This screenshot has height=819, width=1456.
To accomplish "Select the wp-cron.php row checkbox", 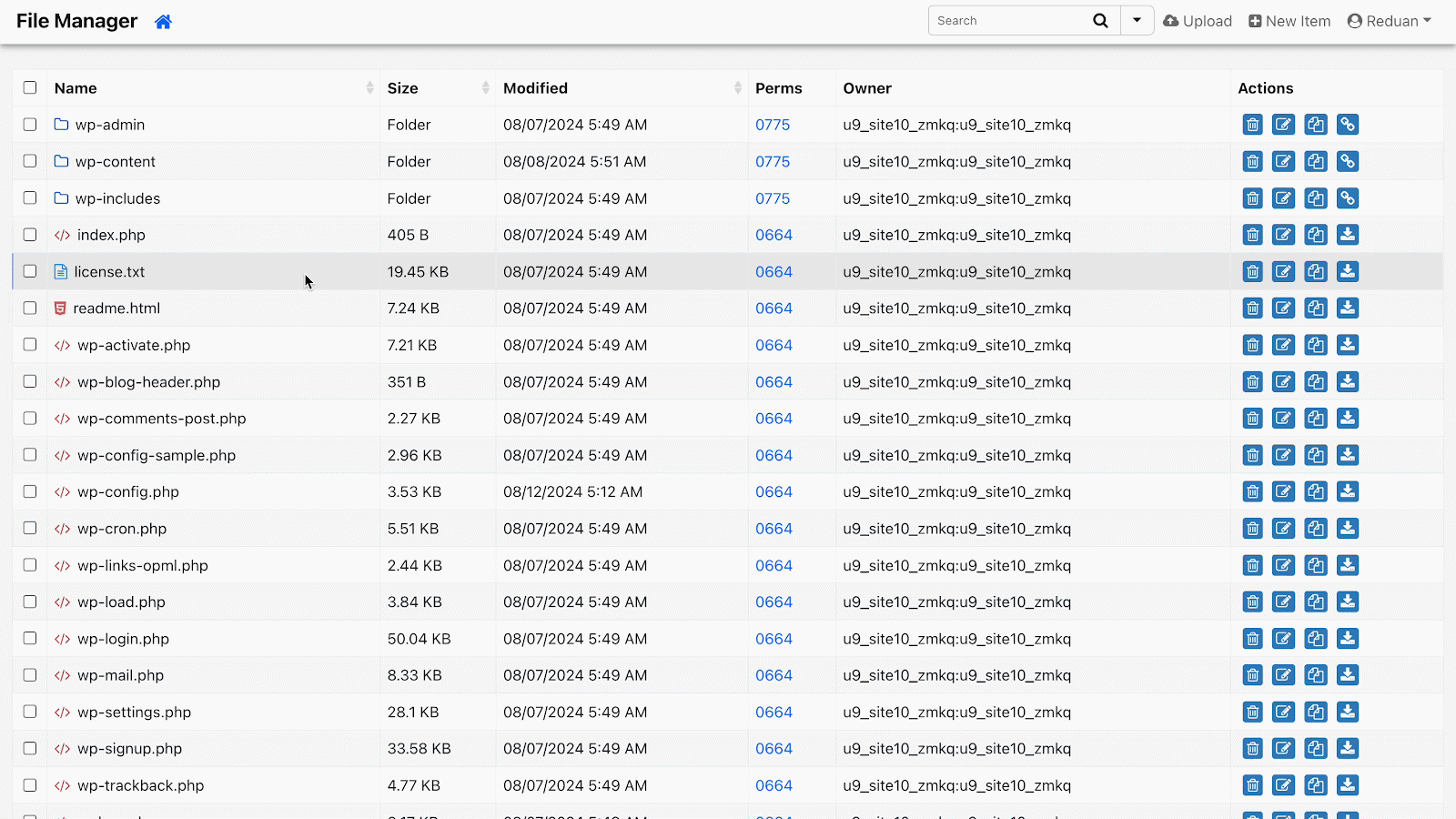I will 30,529.
